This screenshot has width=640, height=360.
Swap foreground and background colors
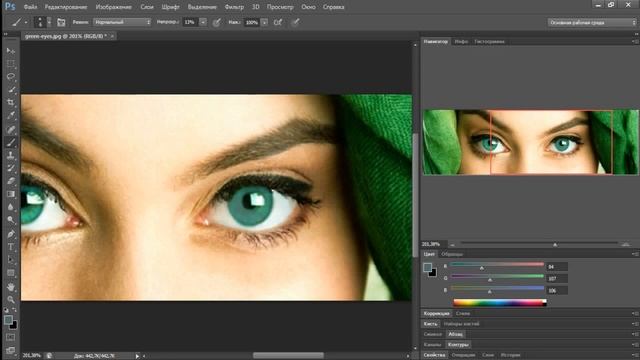(14, 310)
